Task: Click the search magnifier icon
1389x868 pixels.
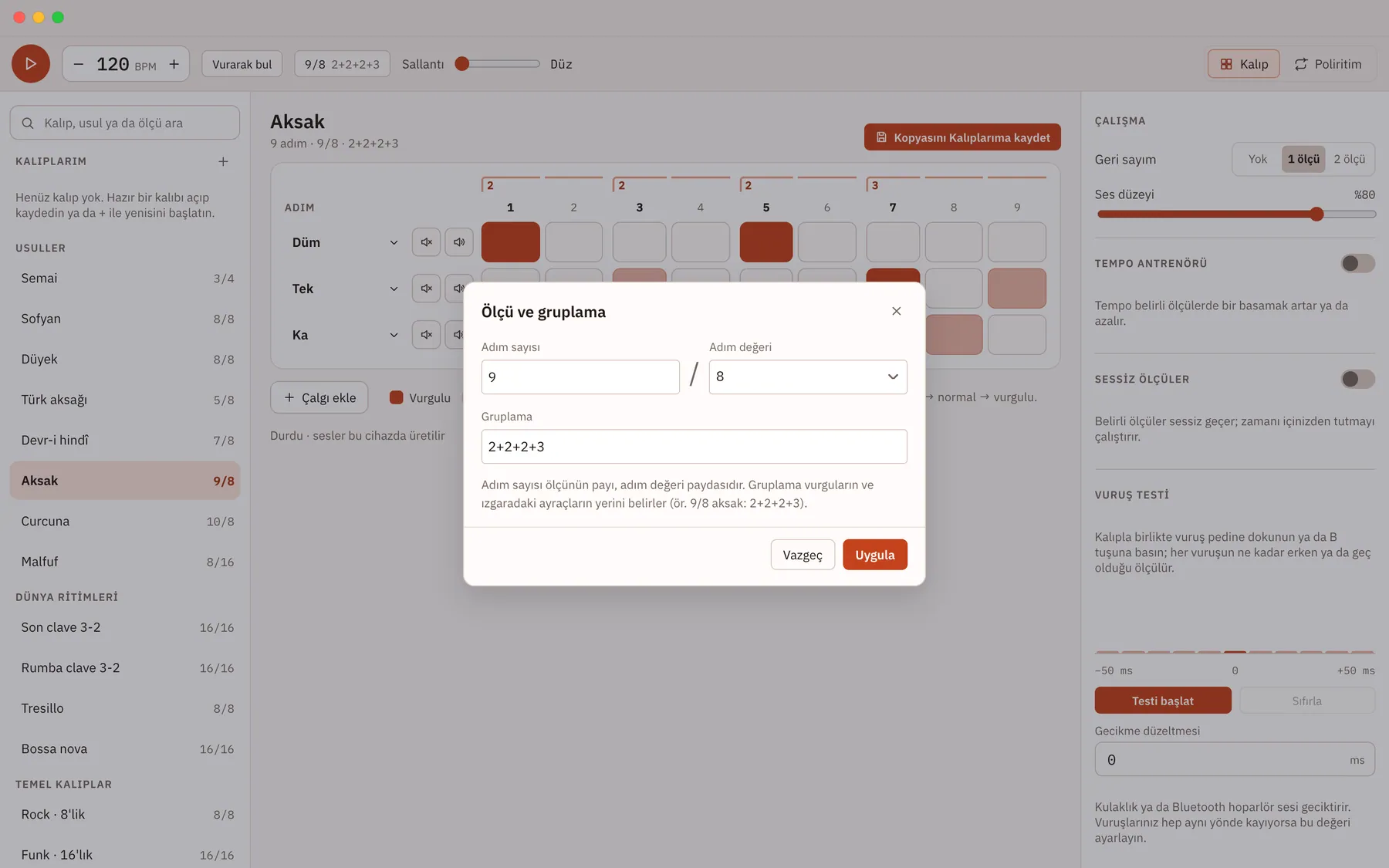Action: [28, 123]
